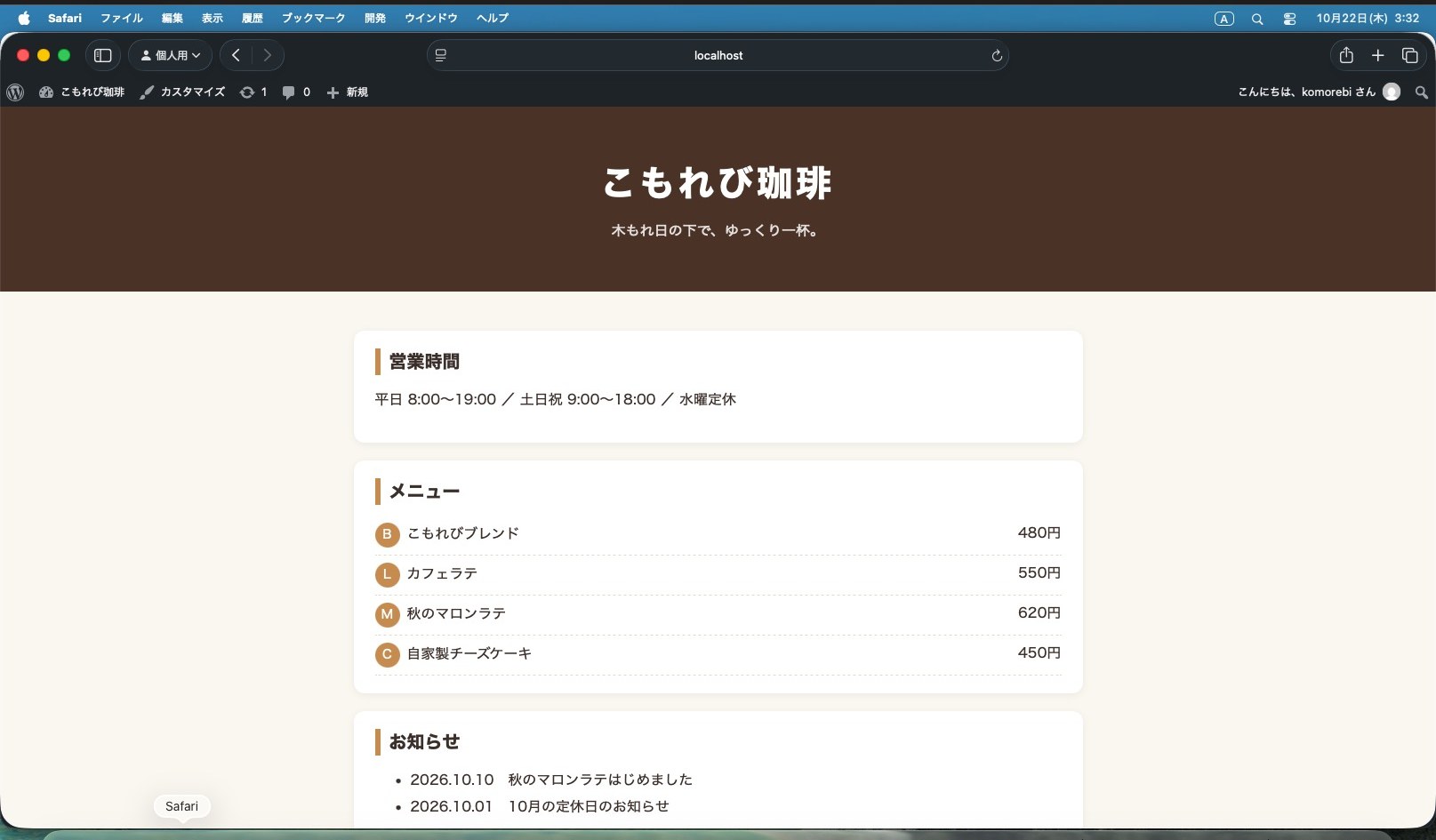The height and width of the screenshot is (840, 1436).
Task: Click the page reader icon in address bar
Action: pyautogui.click(x=440, y=55)
